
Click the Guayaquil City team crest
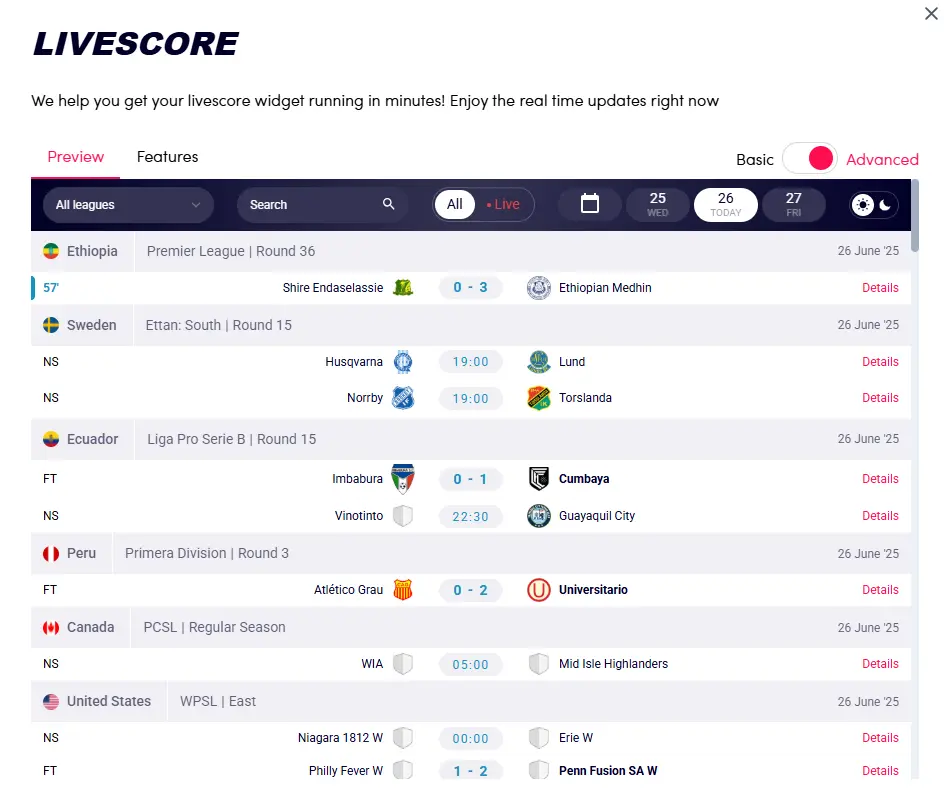(539, 516)
